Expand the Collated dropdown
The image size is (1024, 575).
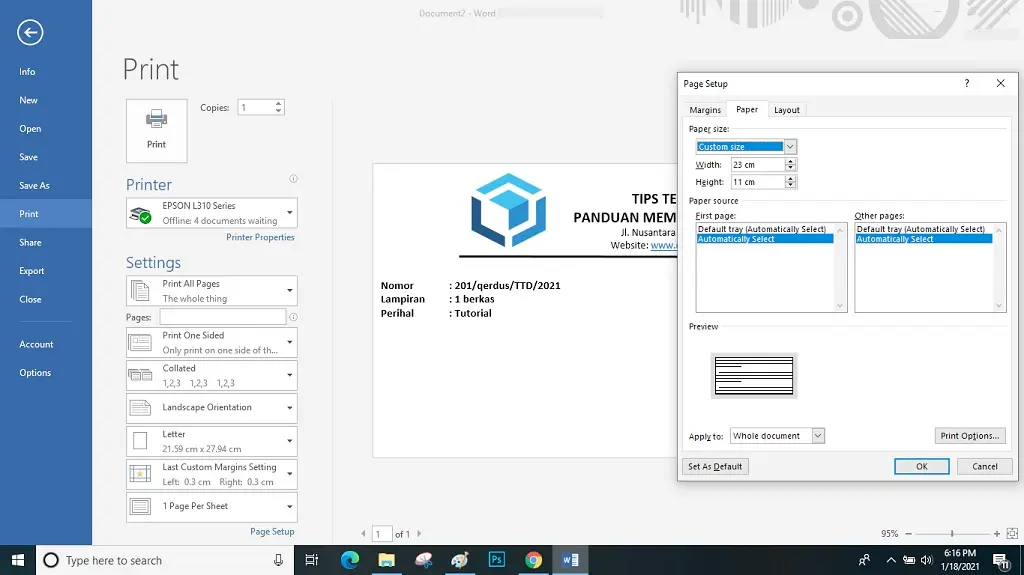point(212,376)
